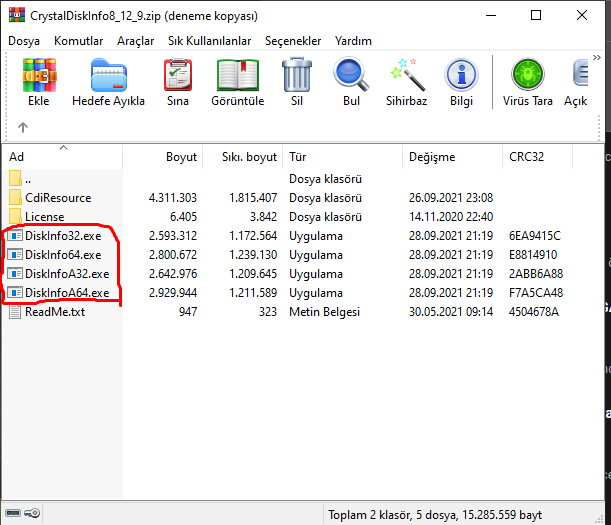Click the date 26.09.2021 23:08

click(x=451, y=198)
